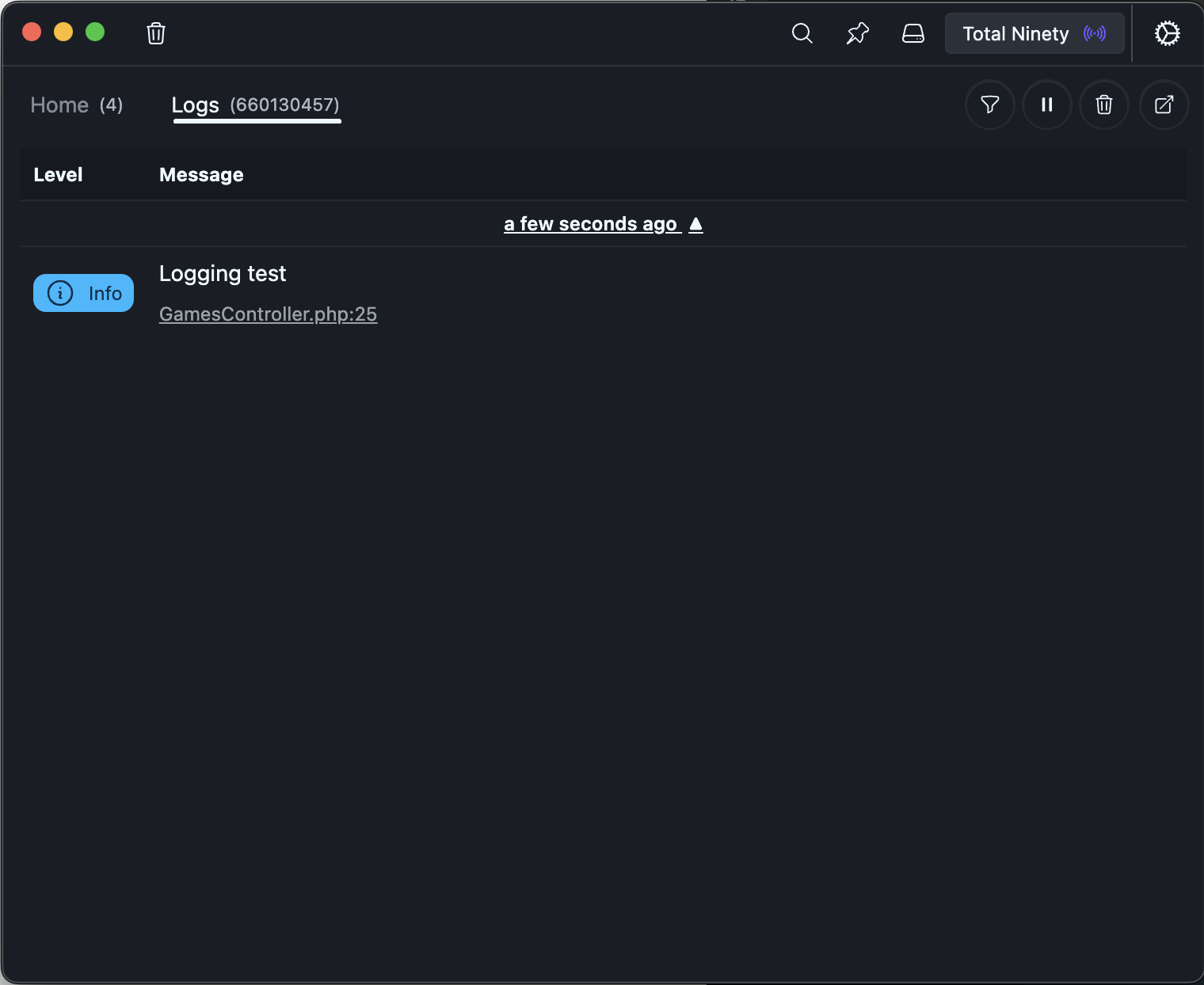Open GamesController.php:25 in the editor
1204x985 pixels.
(x=268, y=314)
